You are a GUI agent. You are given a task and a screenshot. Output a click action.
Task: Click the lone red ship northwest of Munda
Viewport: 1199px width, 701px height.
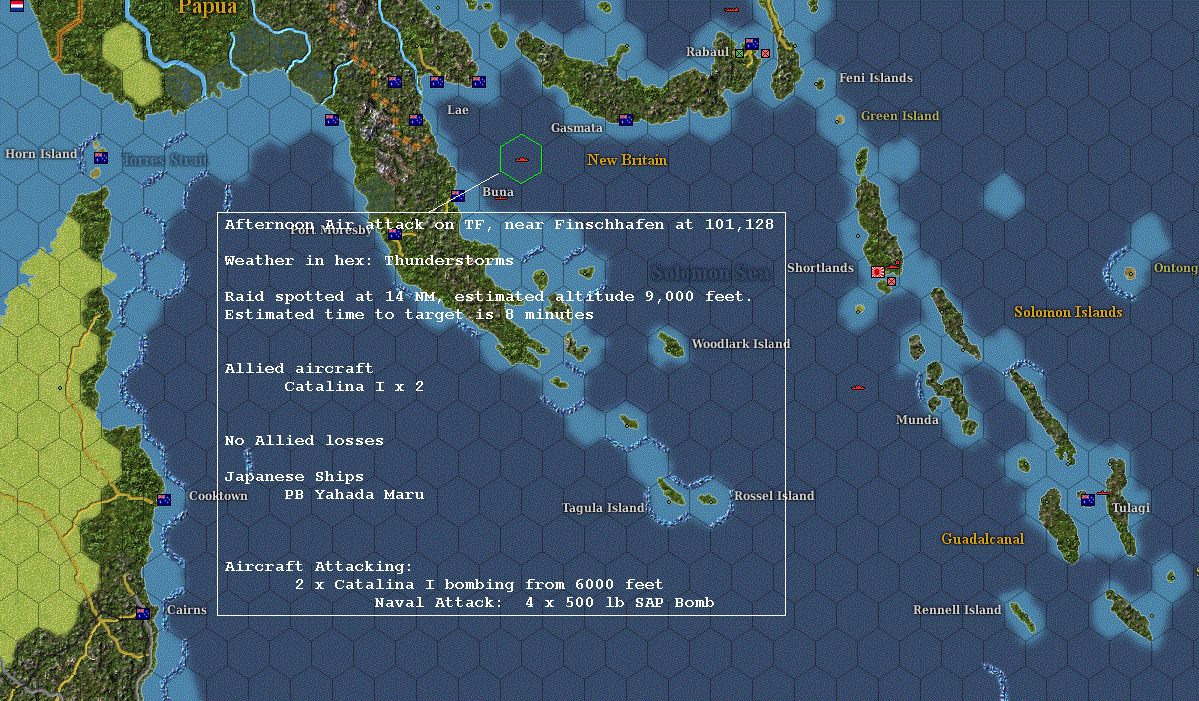point(857,388)
